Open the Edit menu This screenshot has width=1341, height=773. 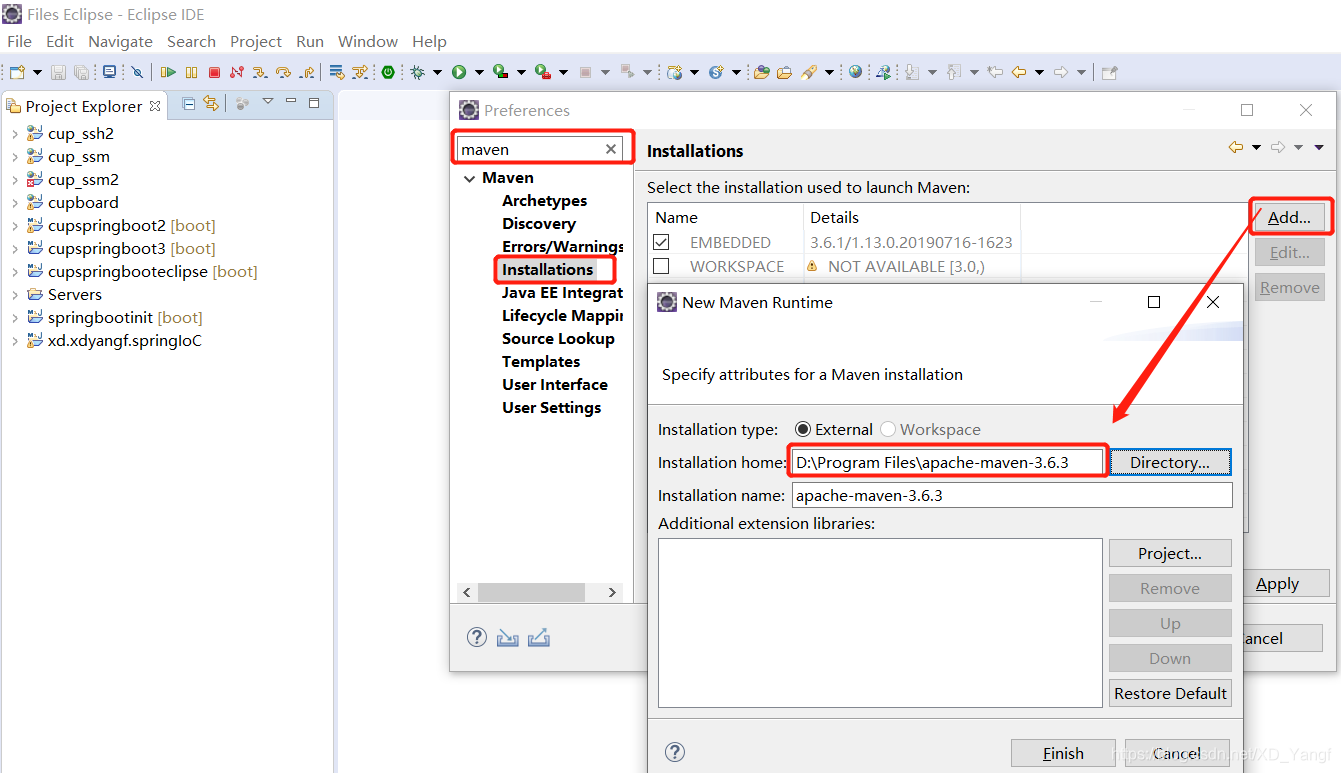coord(60,41)
